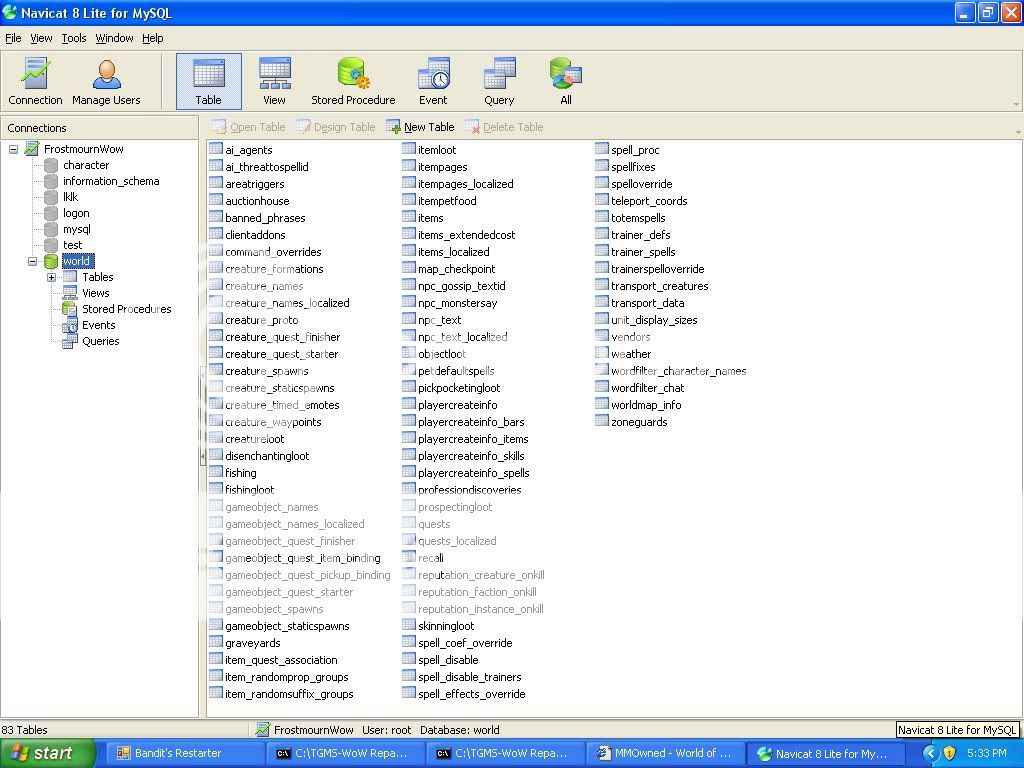Select the item_randomsuffix_groups table

pyautogui.click(x=289, y=694)
